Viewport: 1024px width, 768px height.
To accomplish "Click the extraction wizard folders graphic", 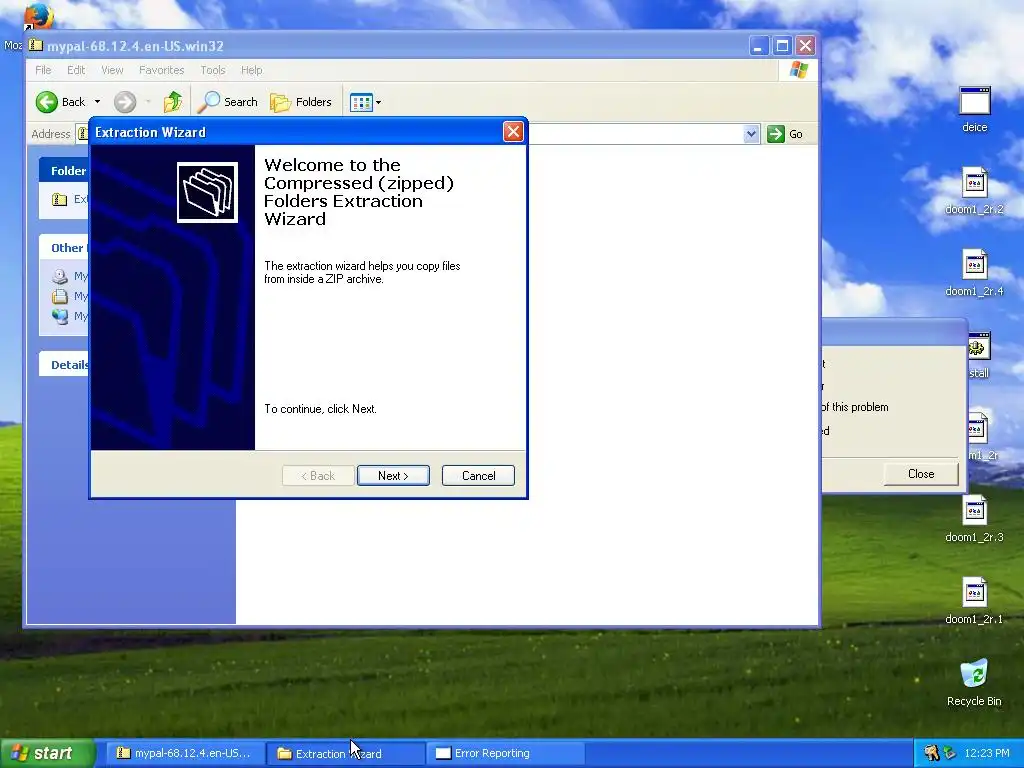I will 207,193.
